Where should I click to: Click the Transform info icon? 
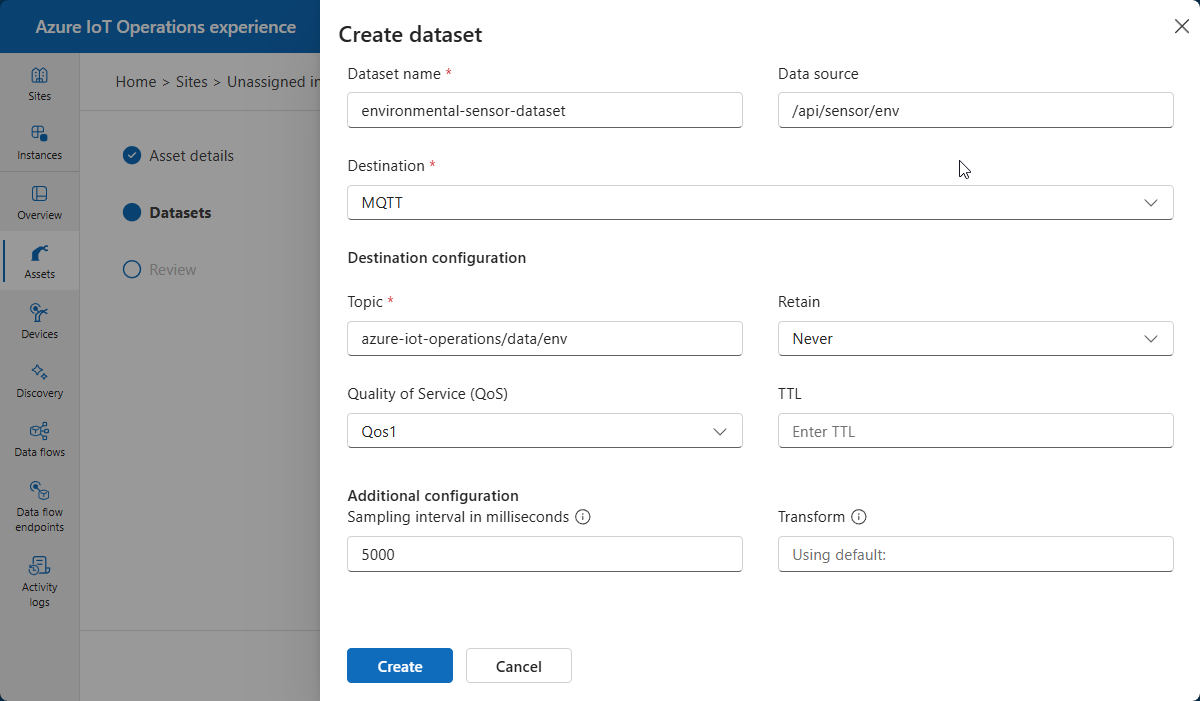(x=858, y=517)
